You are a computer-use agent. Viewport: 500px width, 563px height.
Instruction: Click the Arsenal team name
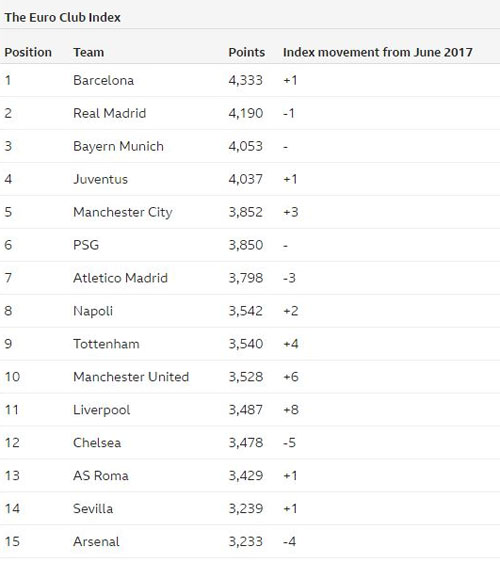point(96,541)
